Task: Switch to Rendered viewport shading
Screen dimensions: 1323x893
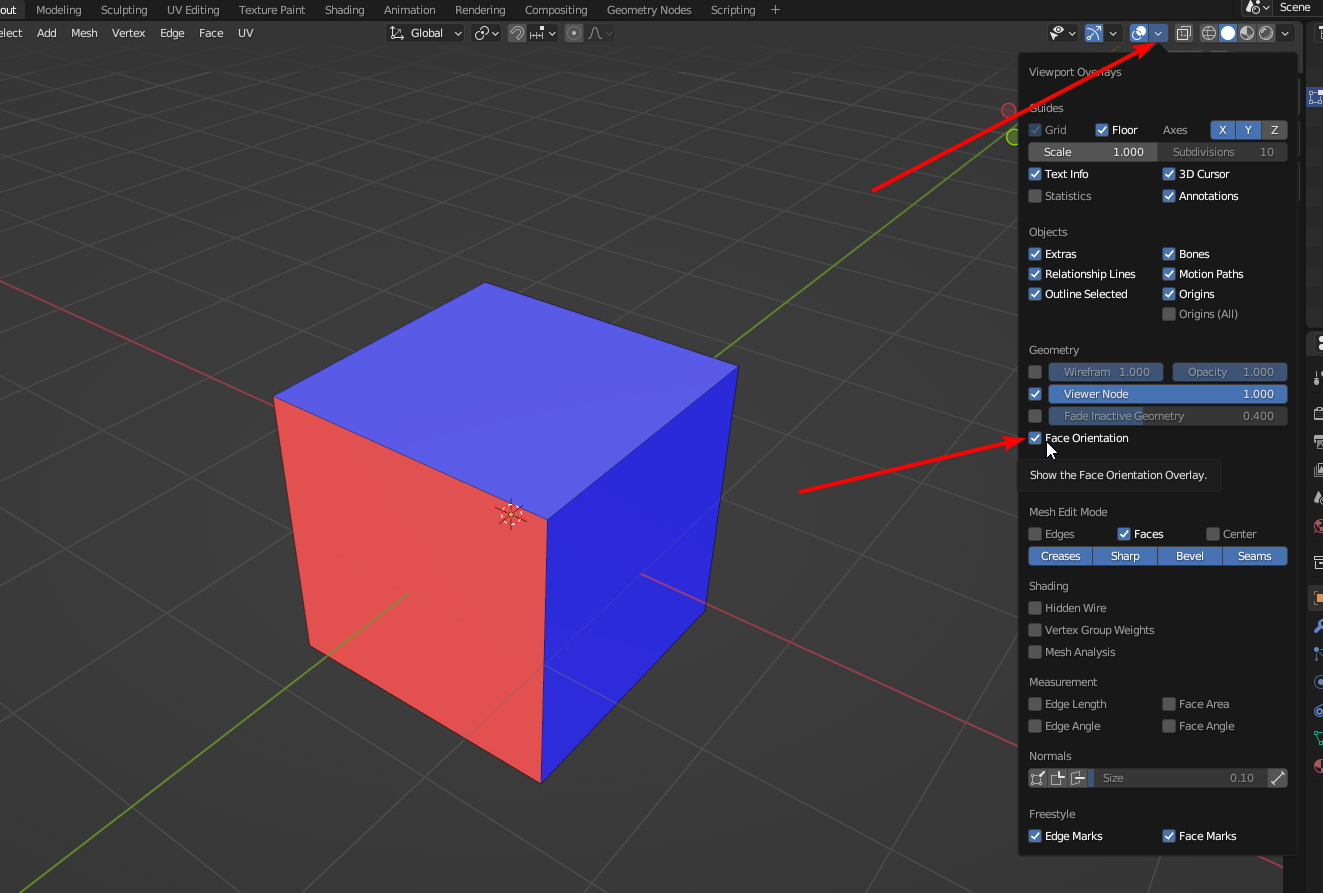Action: [1266, 33]
